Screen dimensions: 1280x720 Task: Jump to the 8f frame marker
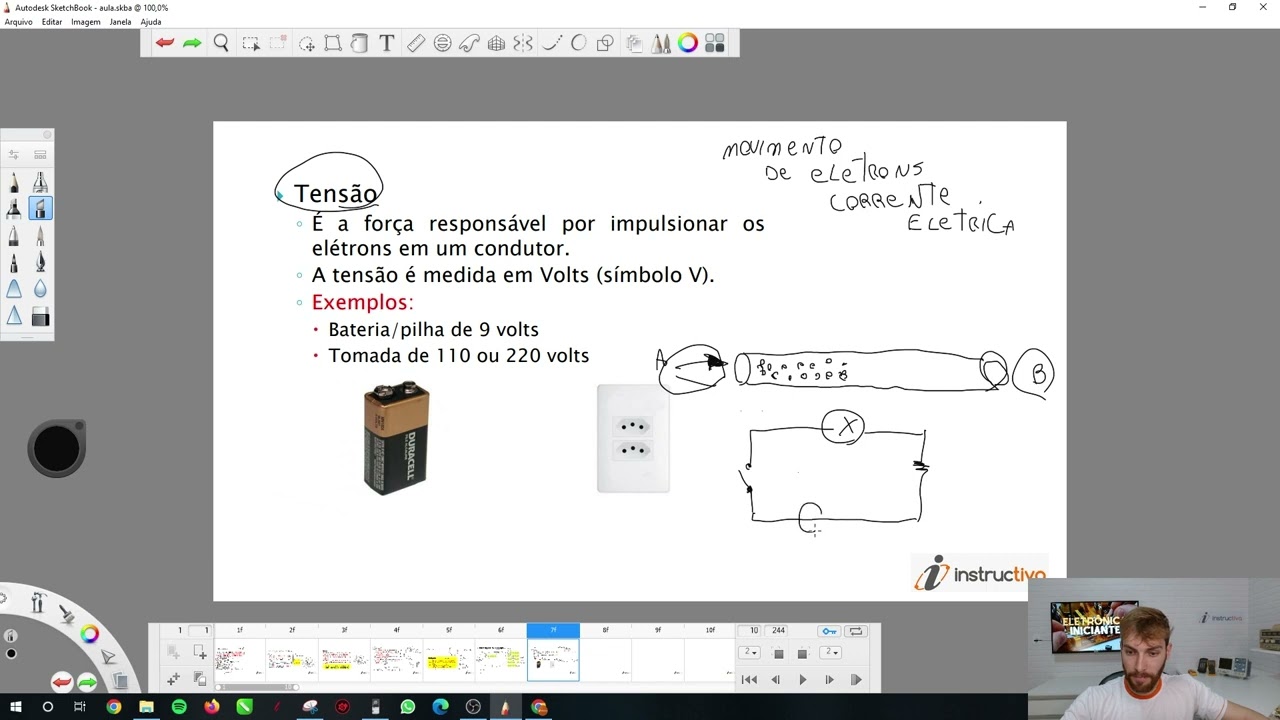pos(605,630)
